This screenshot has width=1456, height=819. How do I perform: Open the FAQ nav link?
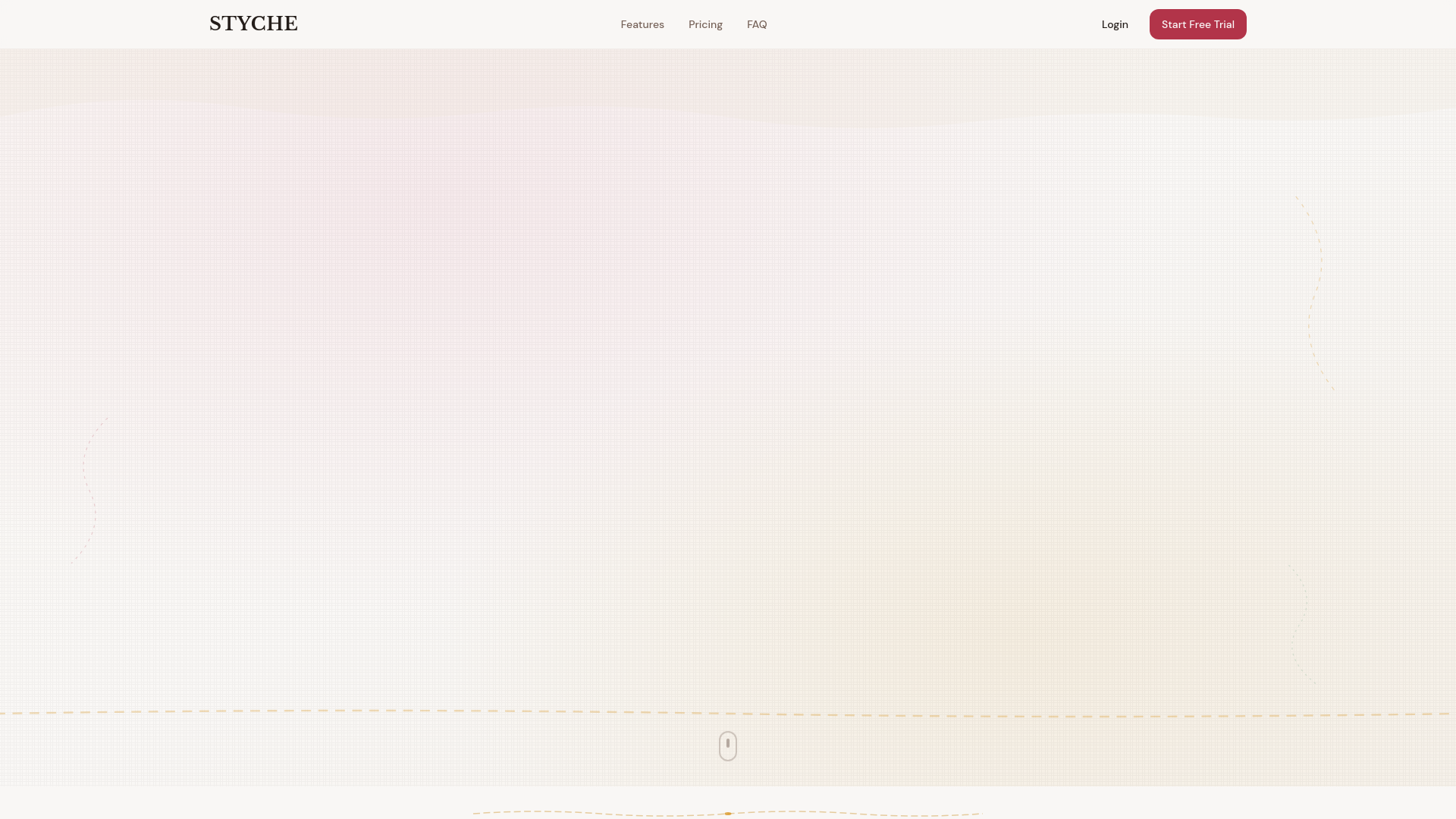click(x=757, y=24)
